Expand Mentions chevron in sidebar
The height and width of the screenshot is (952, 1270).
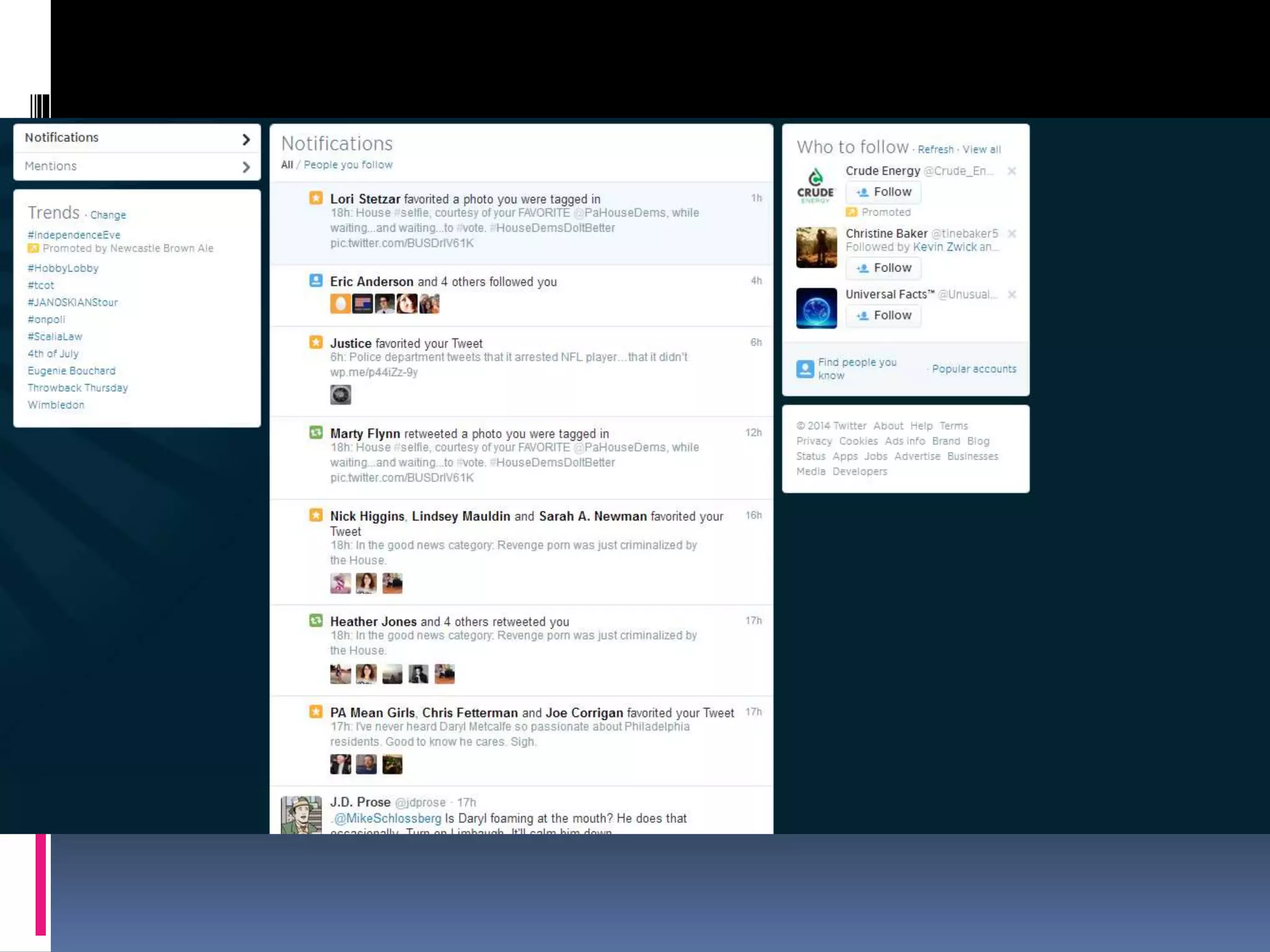click(246, 167)
